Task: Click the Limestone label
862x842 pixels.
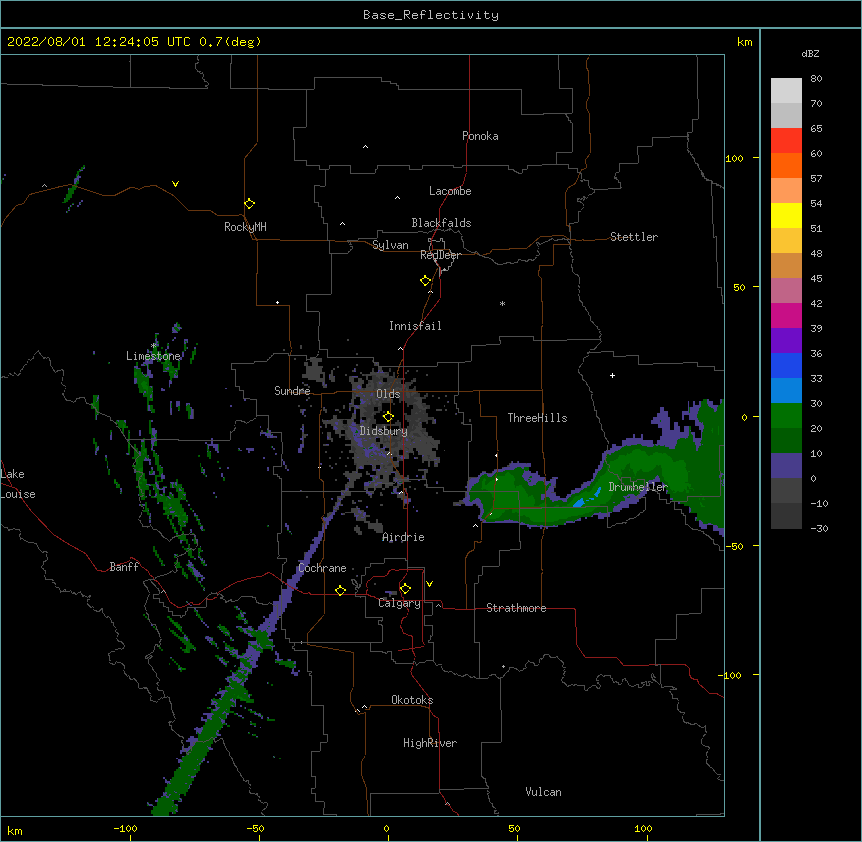Action: tap(153, 356)
